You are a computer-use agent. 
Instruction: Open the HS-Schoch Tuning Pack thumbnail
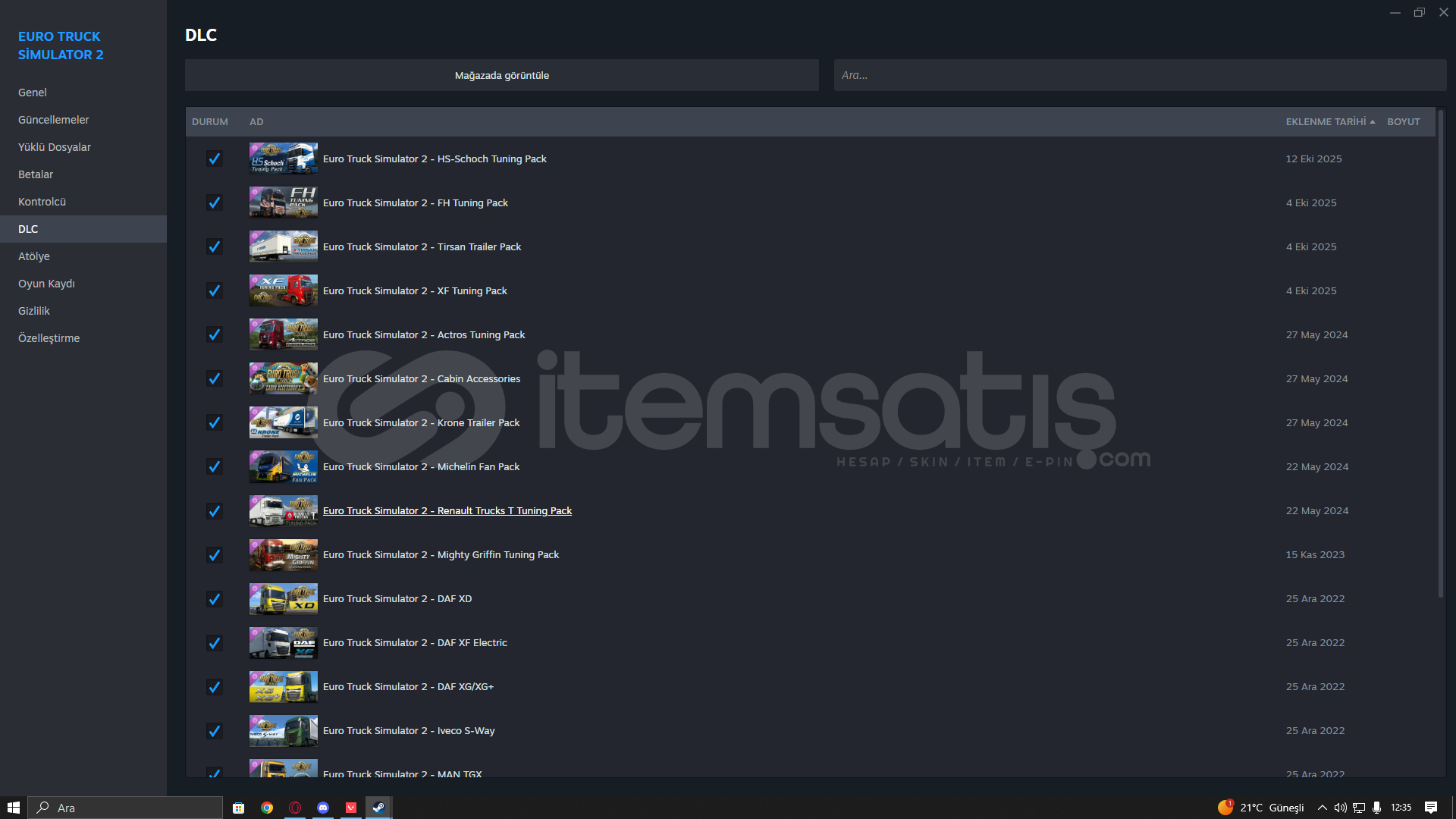point(283,158)
